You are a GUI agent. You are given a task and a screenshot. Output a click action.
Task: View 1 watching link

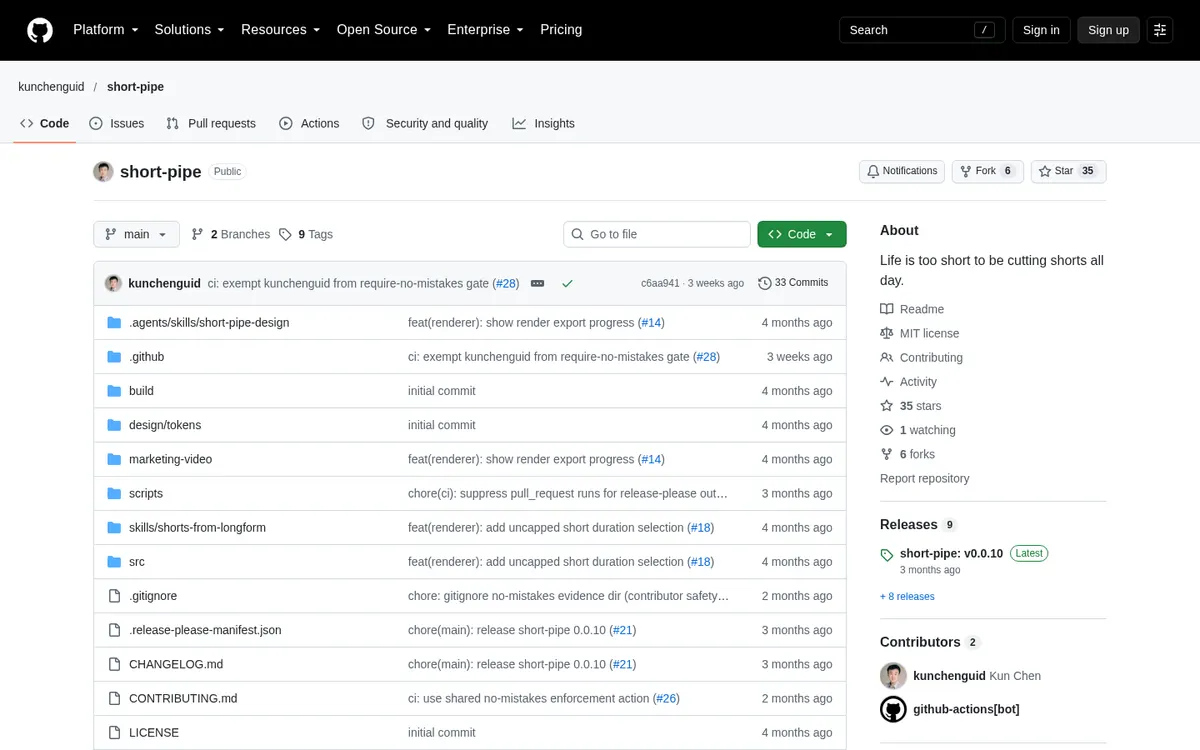pos(917,430)
